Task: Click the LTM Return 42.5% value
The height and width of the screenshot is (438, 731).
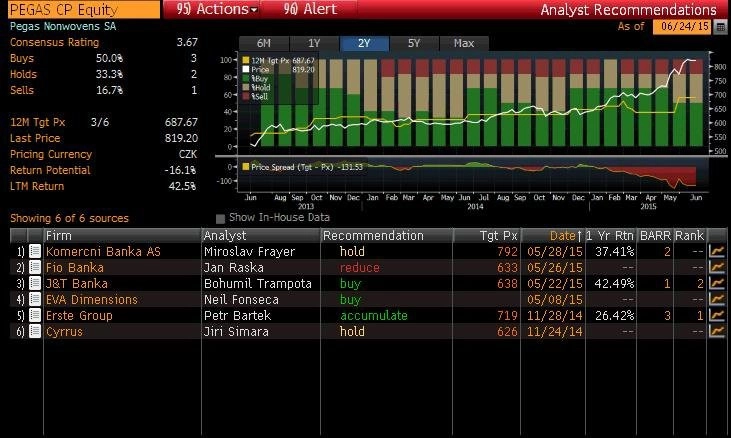Action: [182, 186]
